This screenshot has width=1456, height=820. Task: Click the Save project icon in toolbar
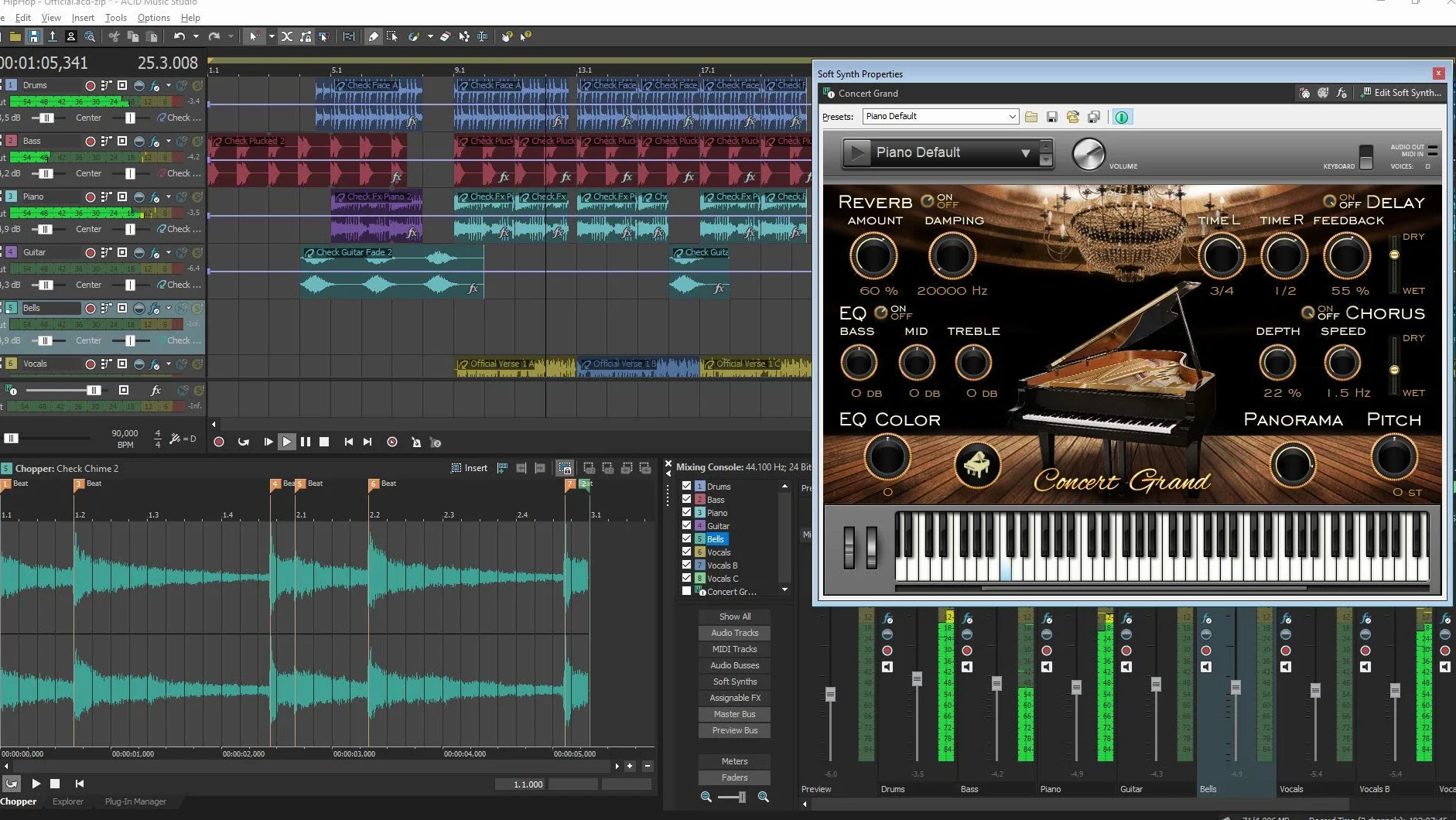pos(33,36)
